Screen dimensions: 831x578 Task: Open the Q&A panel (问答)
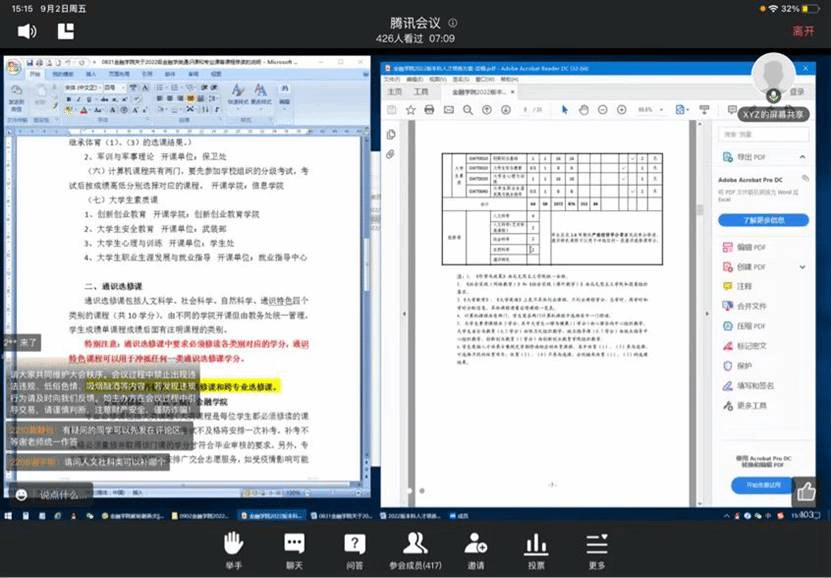point(354,549)
